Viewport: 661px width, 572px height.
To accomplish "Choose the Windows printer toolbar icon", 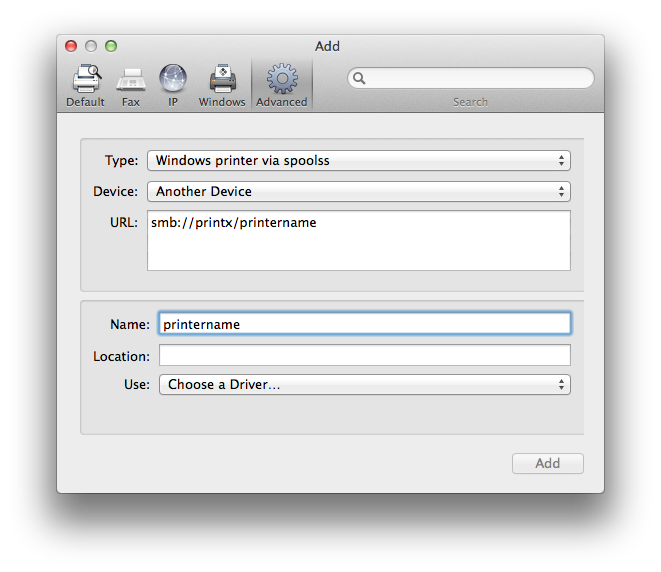I will click(x=223, y=79).
